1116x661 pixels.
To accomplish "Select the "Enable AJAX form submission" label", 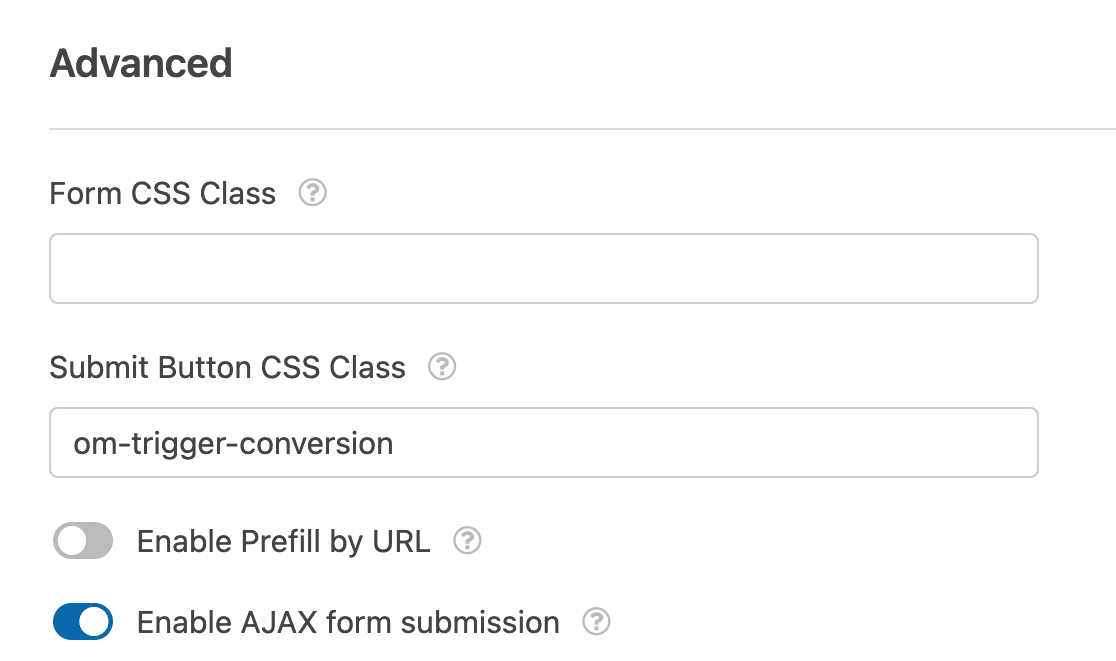I will pyautogui.click(x=348, y=623).
